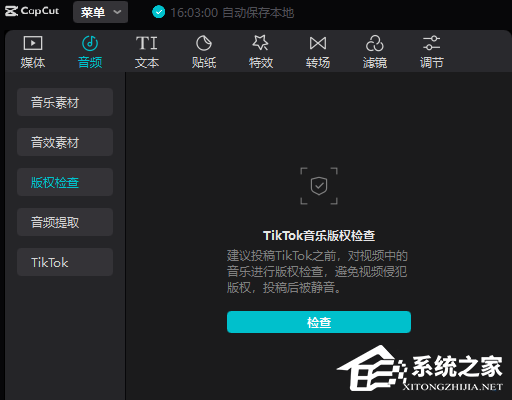Open the 转场 transitions icon

(x=318, y=43)
